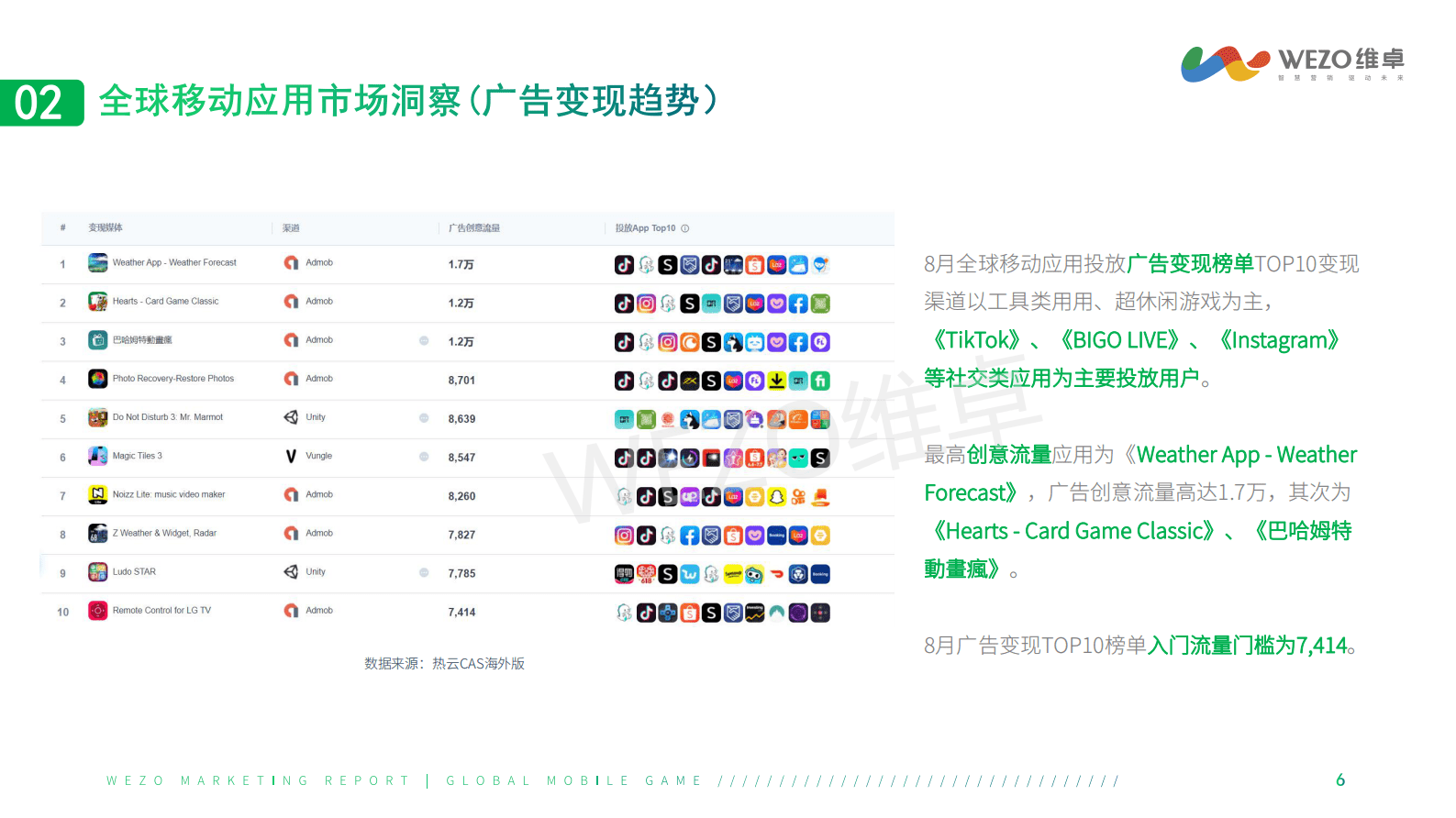This screenshot has height=818, width=1456.
Task: Click the grey dot in 巴哈姆特動畫瘋 row
Action: 424,340
